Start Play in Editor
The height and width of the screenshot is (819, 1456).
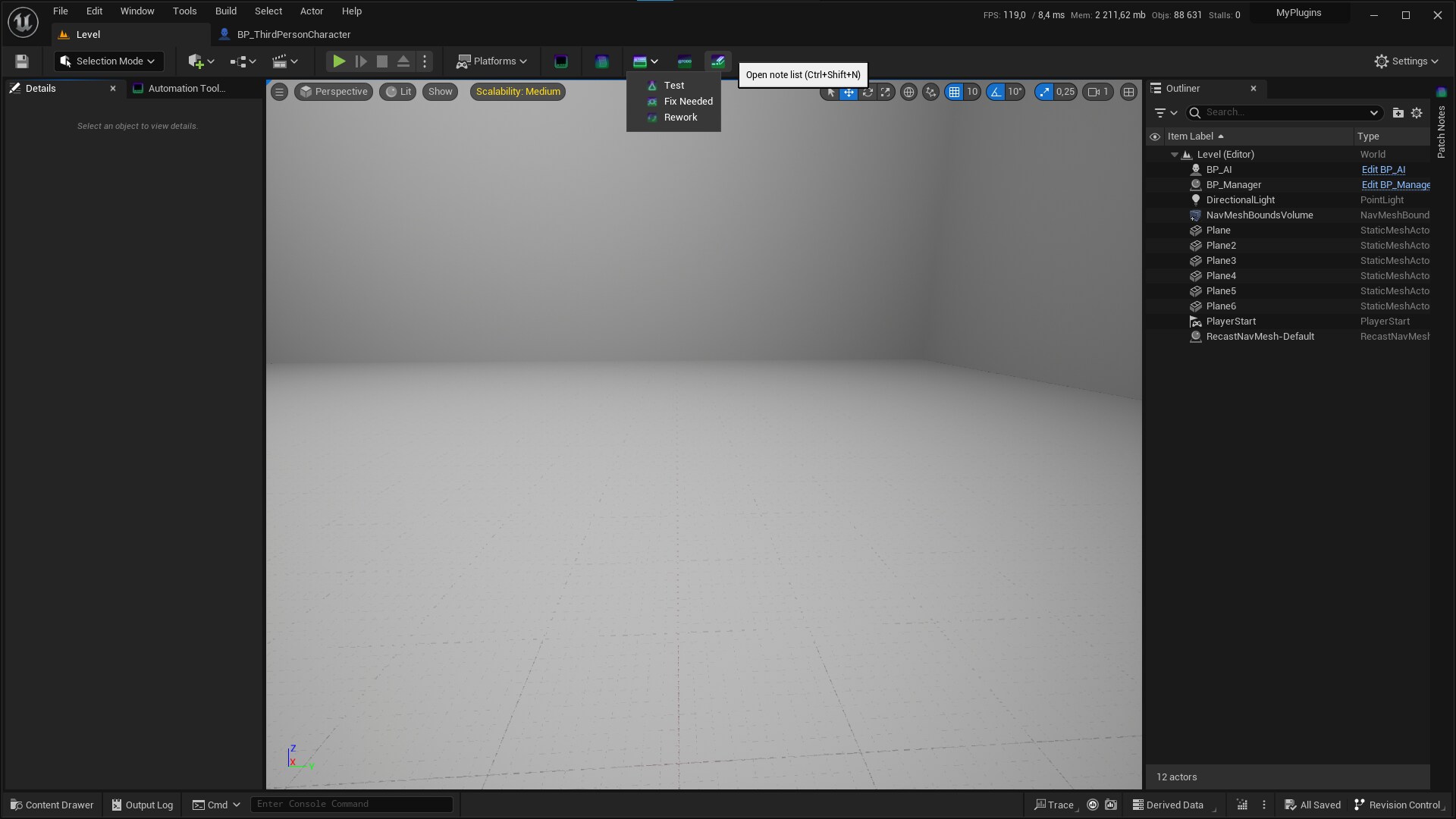[339, 61]
